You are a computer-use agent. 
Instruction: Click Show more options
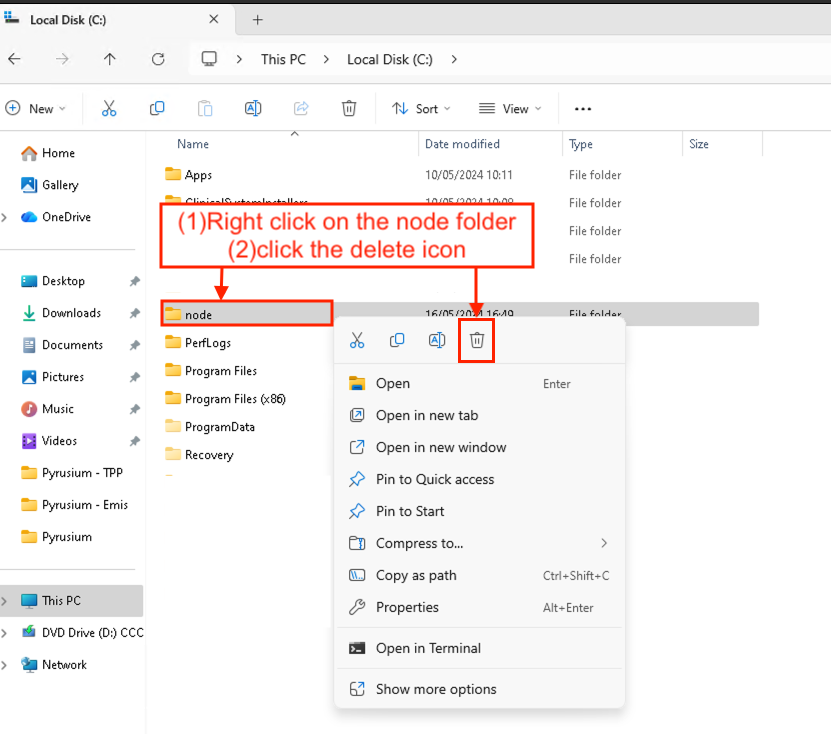point(480,689)
